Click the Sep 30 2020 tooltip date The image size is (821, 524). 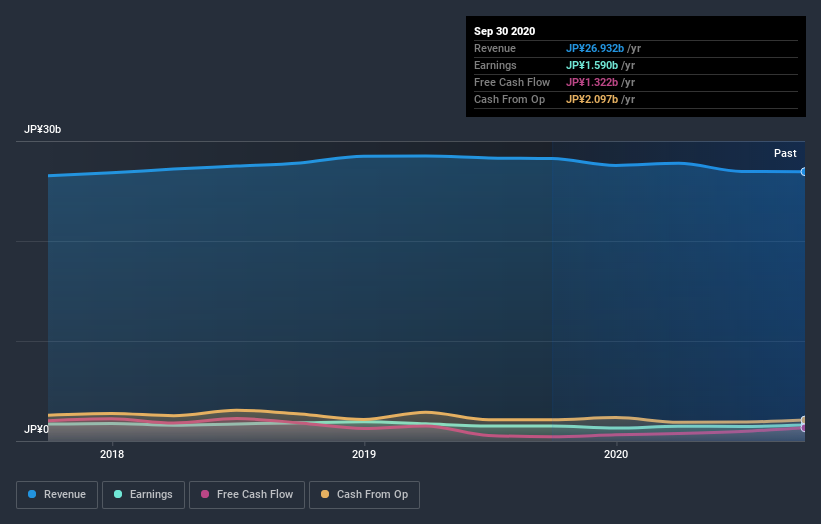point(504,31)
